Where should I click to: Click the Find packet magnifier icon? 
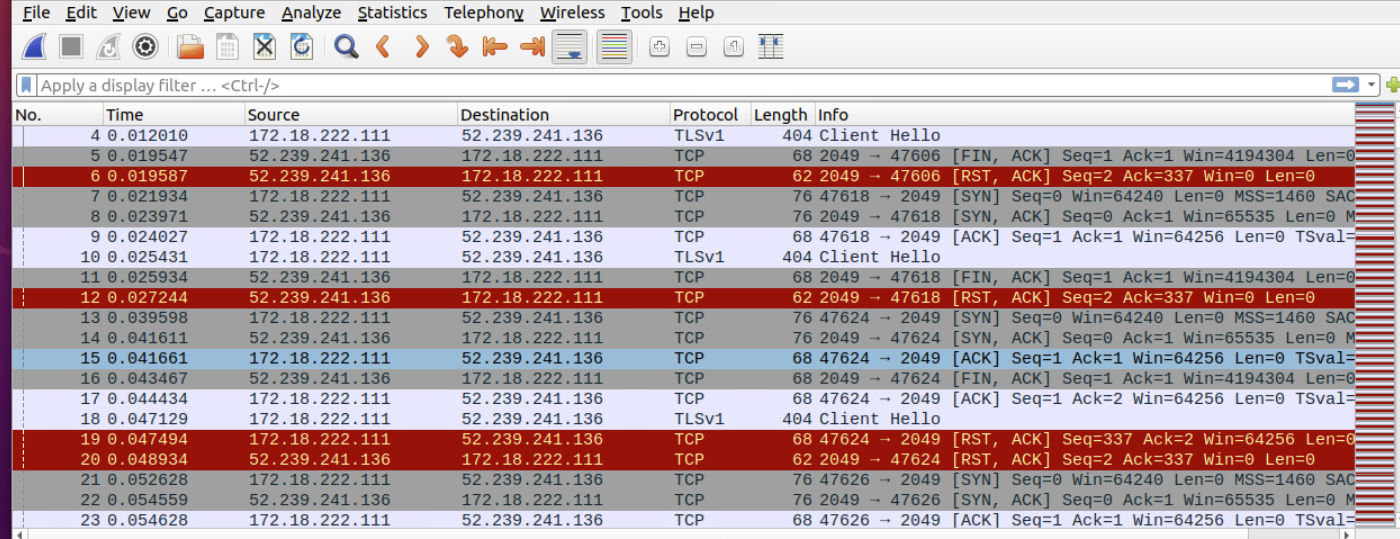(x=346, y=47)
